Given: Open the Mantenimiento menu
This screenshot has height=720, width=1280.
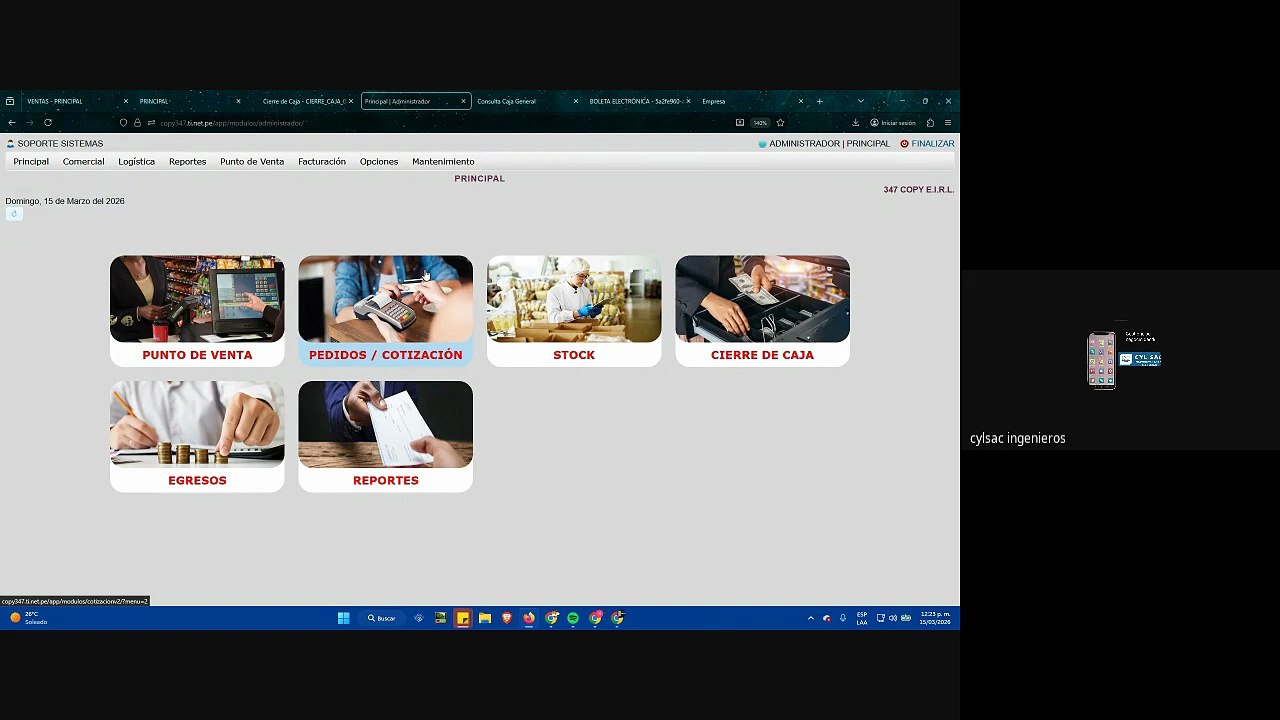Looking at the screenshot, I should point(443,162).
